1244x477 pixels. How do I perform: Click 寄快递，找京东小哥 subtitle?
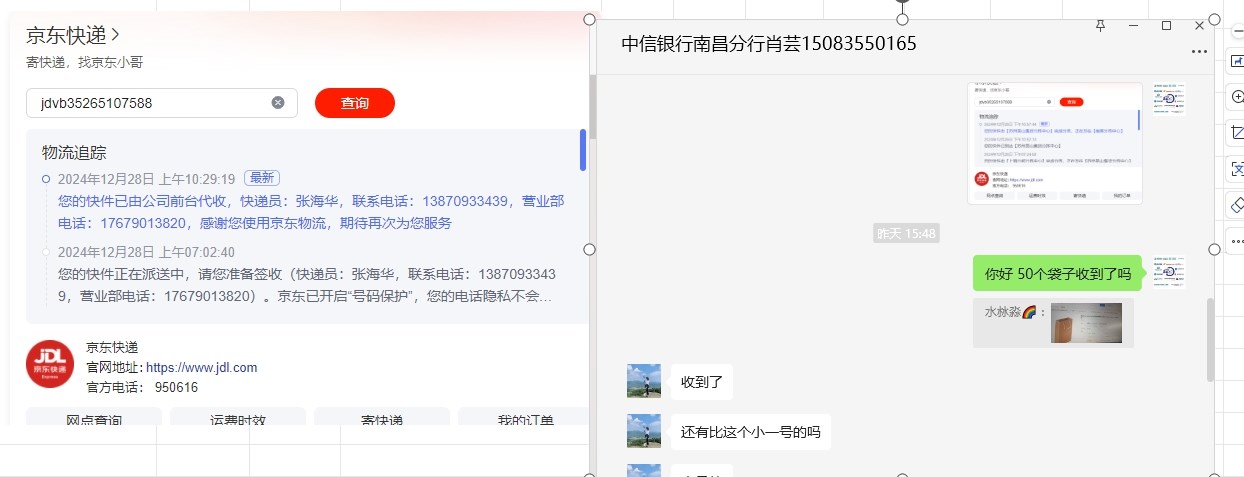pos(85,62)
